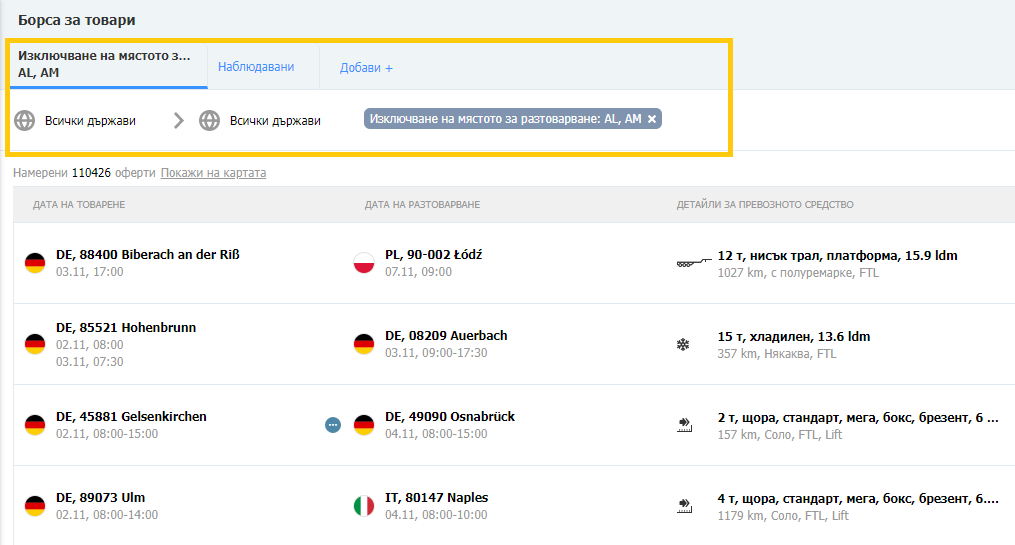
Task: Click '1027 km, с полуремарке, FTL' text
Action: coord(798,273)
